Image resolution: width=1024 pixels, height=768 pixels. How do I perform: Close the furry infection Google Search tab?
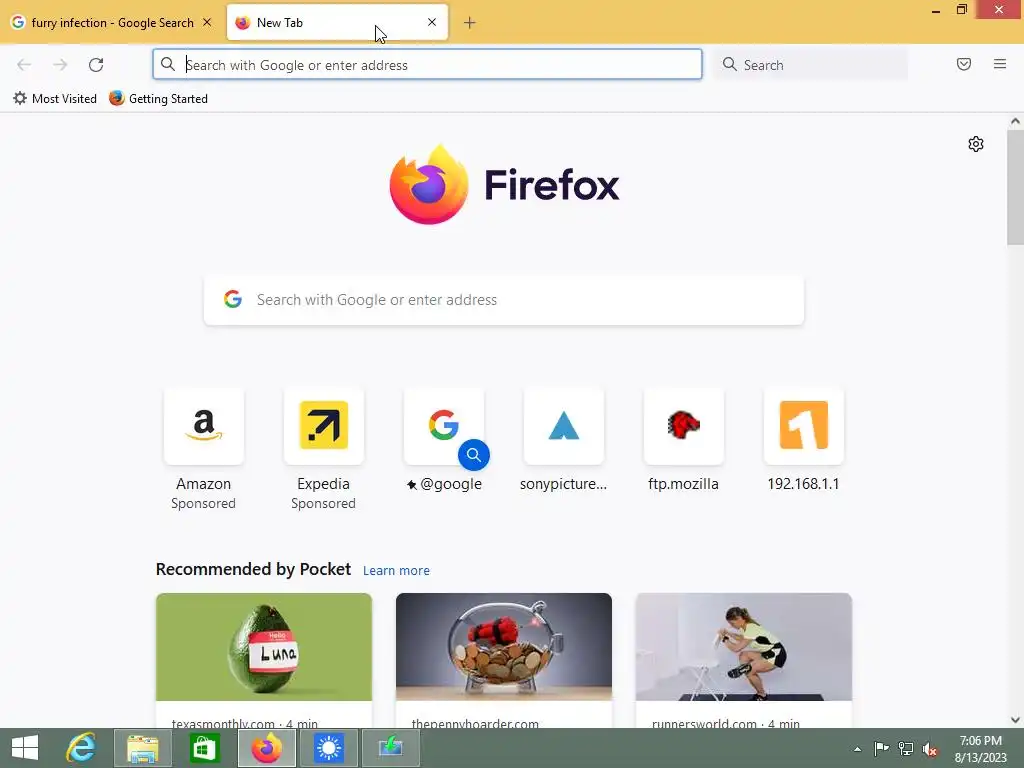207,22
